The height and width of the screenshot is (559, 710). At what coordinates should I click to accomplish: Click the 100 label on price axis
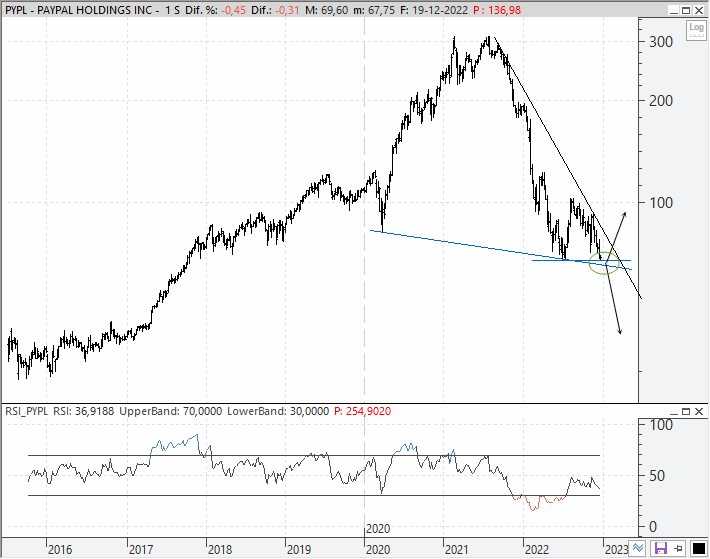(x=661, y=202)
